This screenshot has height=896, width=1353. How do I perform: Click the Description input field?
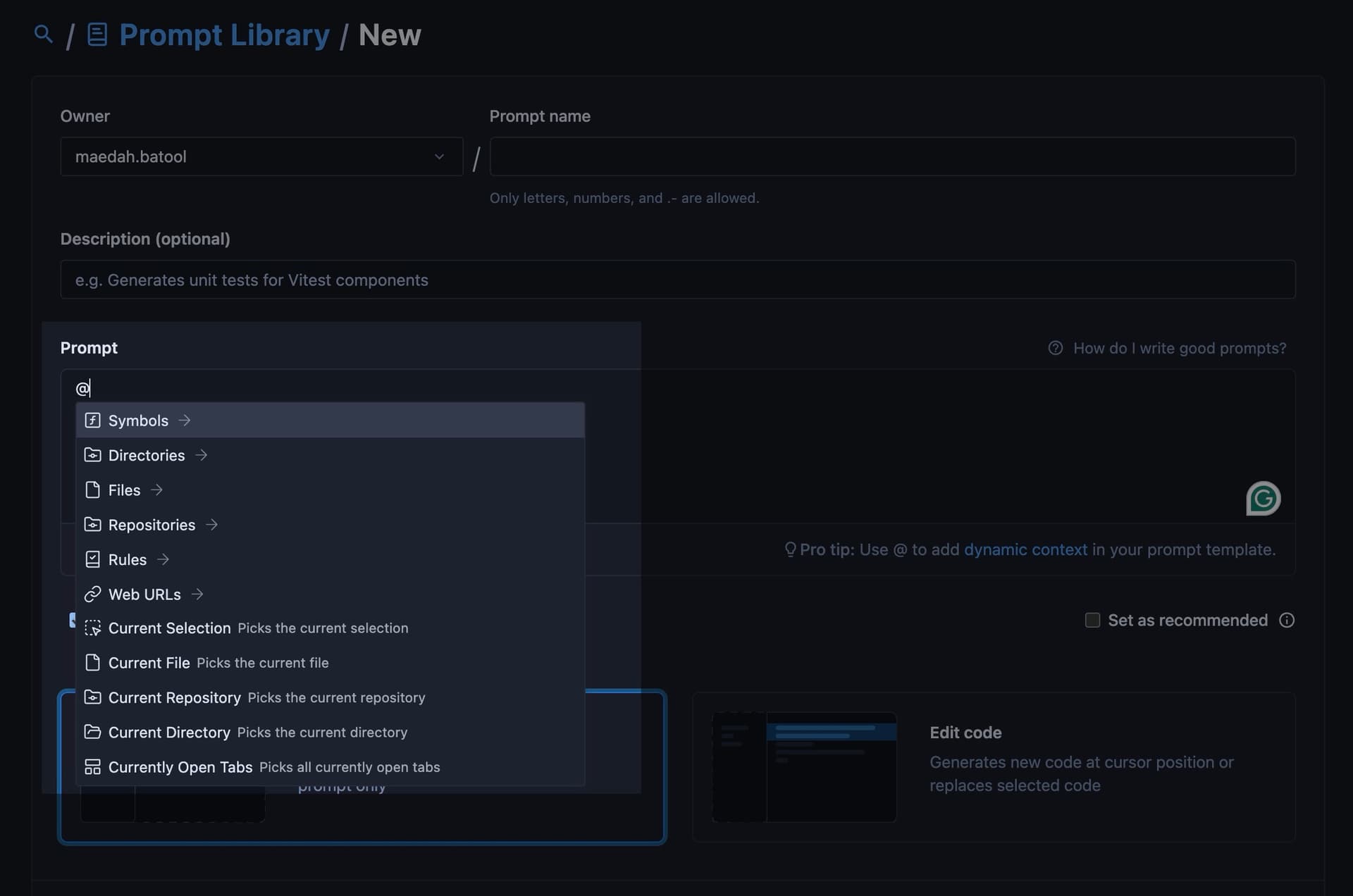click(x=677, y=280)
